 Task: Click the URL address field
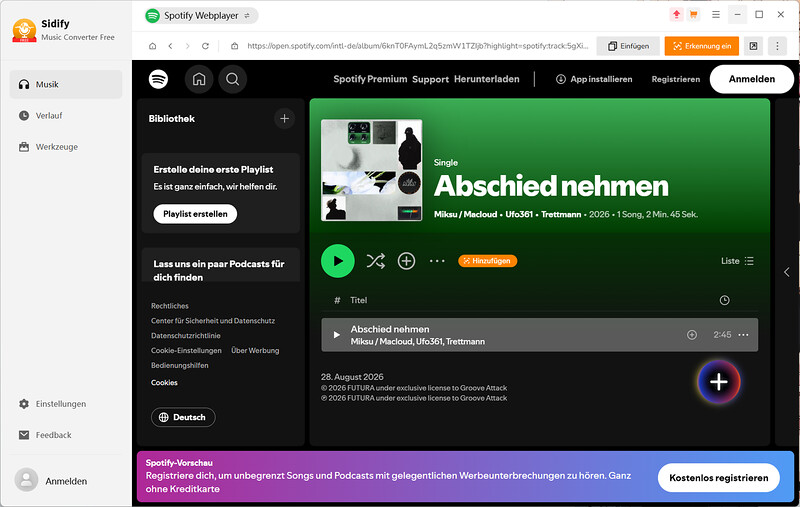pyautogui.click(x=417, y=46)
